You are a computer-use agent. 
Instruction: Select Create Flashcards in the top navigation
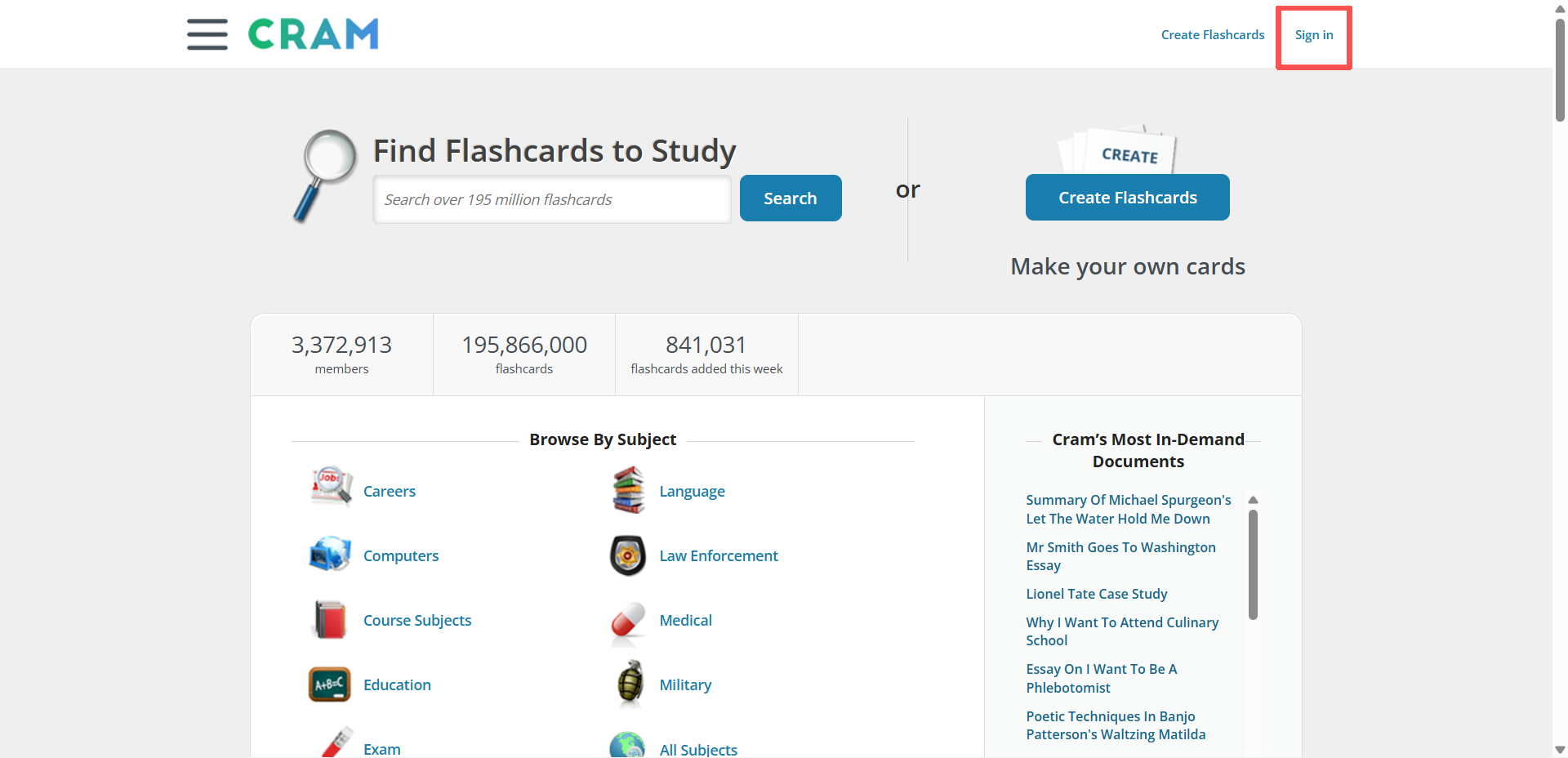click(x=1213, y=35)
